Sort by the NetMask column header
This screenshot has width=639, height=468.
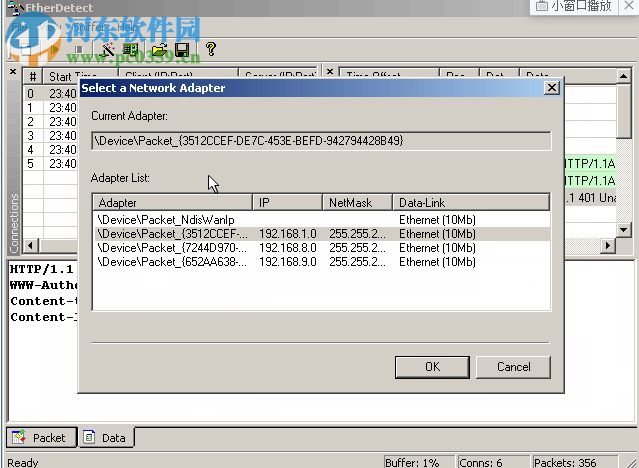click(357, 203)
